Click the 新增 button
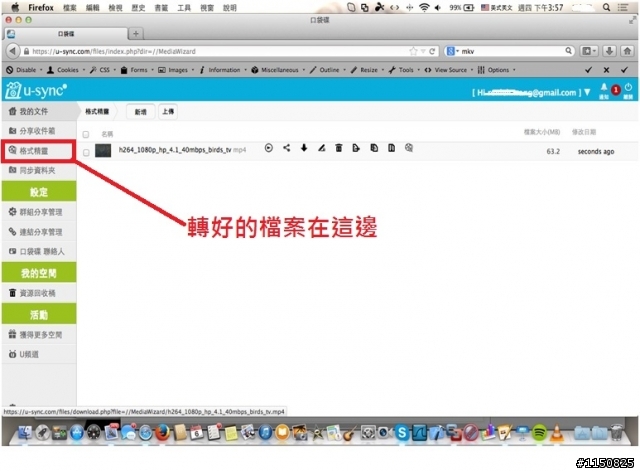640x471 pixels. [140, 112]
